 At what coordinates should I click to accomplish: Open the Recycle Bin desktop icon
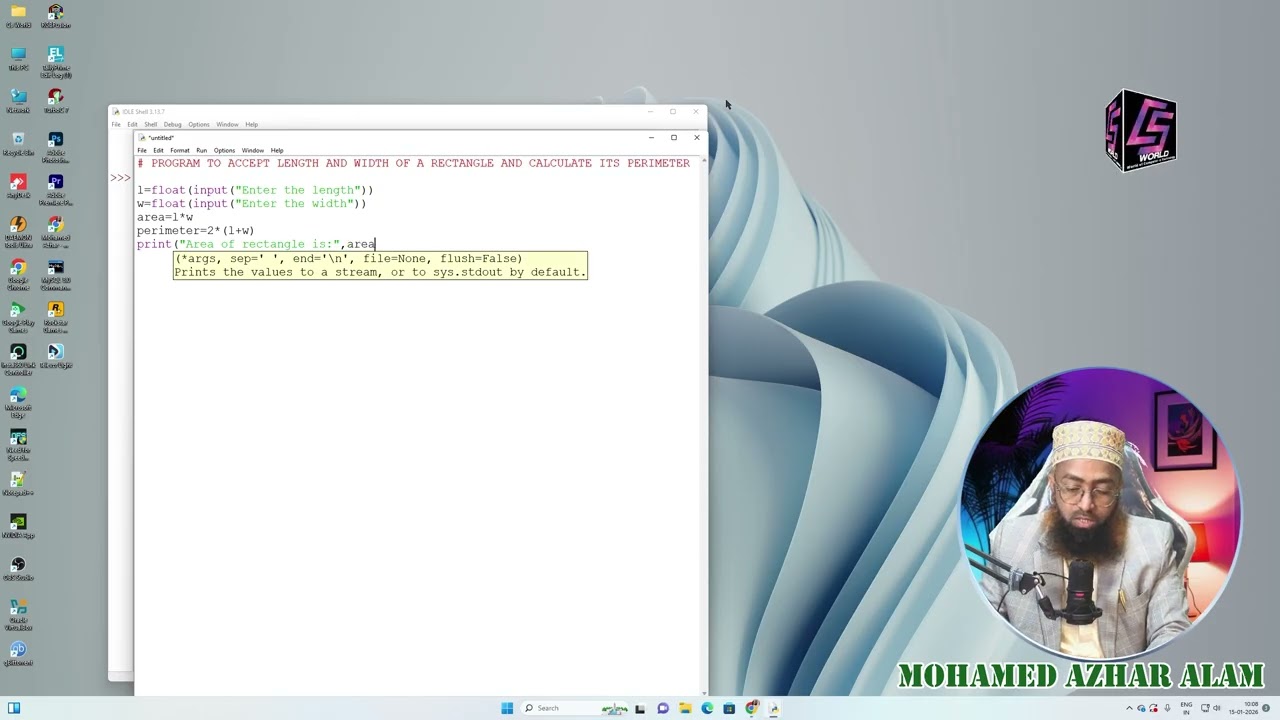click(18, 143)
